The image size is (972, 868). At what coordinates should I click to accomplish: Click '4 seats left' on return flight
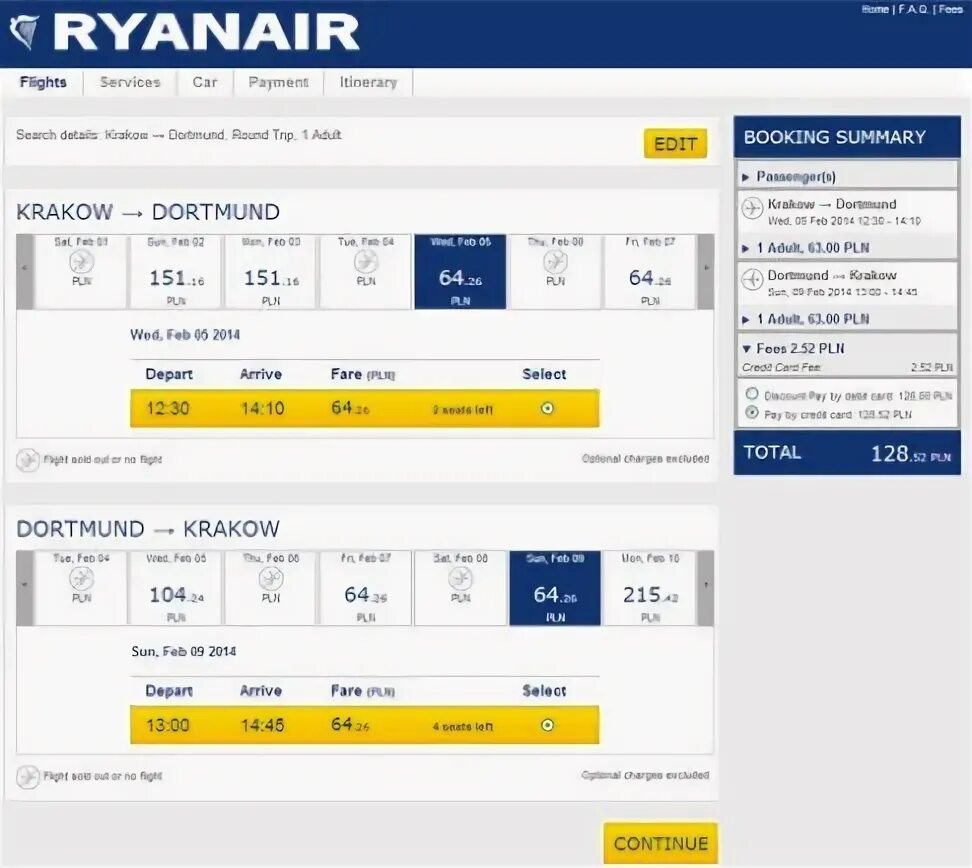[x=462, y=727]
